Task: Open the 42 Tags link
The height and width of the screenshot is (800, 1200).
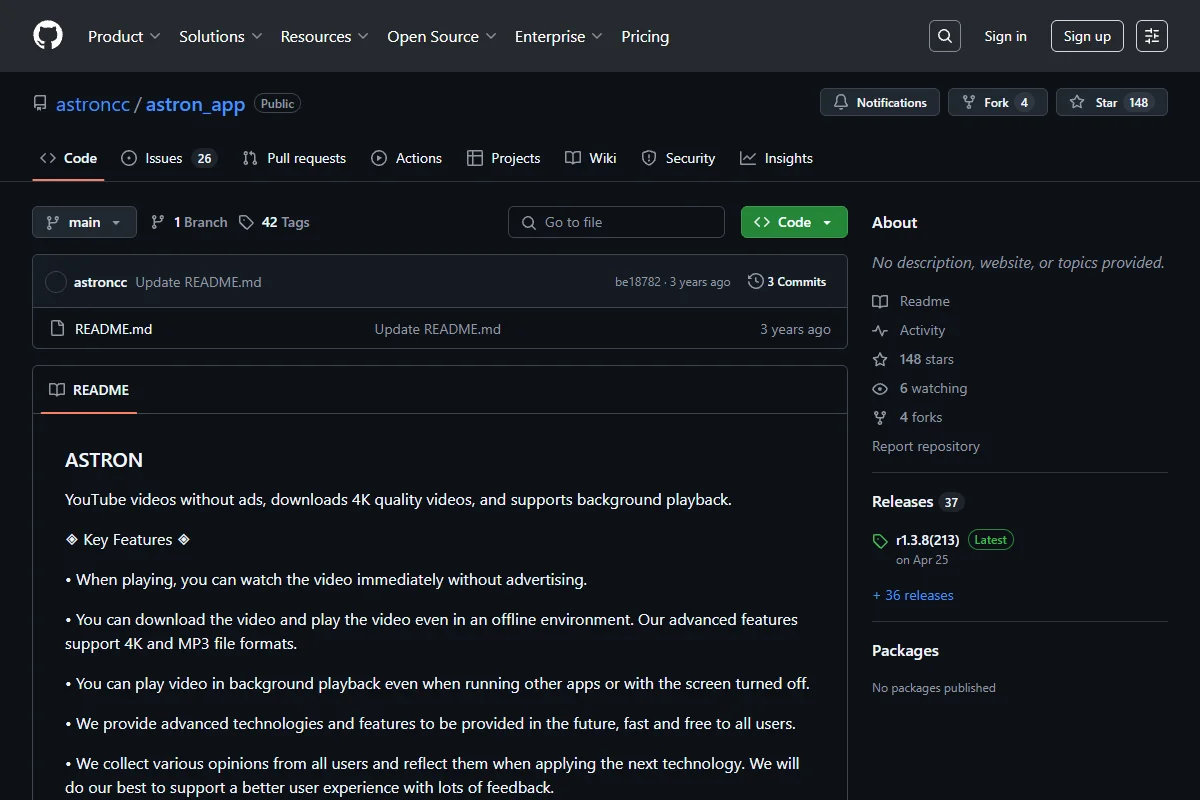Action: [274, 222]
